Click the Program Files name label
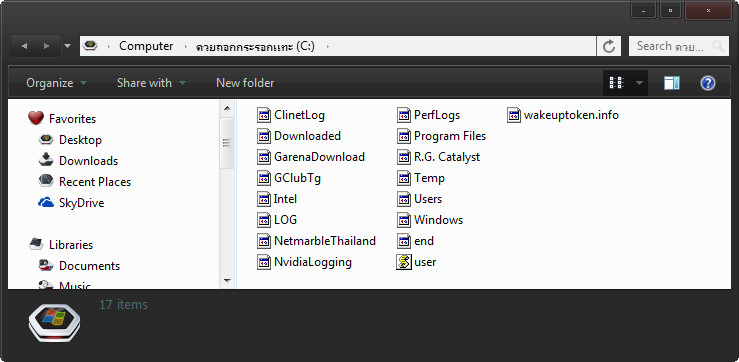This screenshot has width=739, height=362. [450, 136]
